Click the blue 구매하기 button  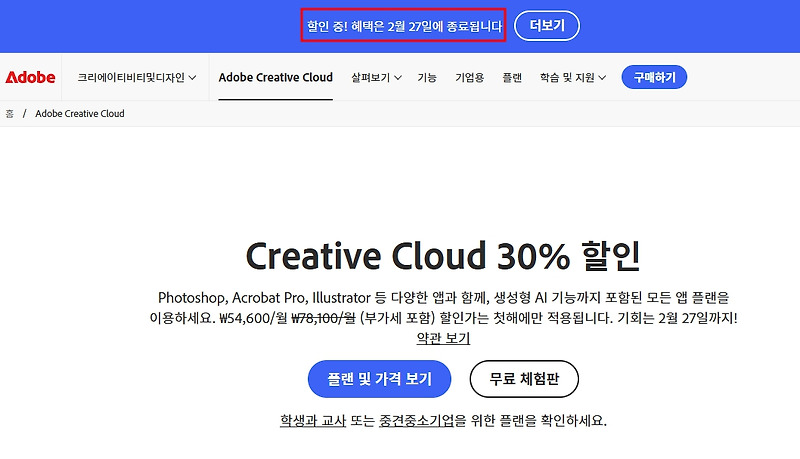654,77
